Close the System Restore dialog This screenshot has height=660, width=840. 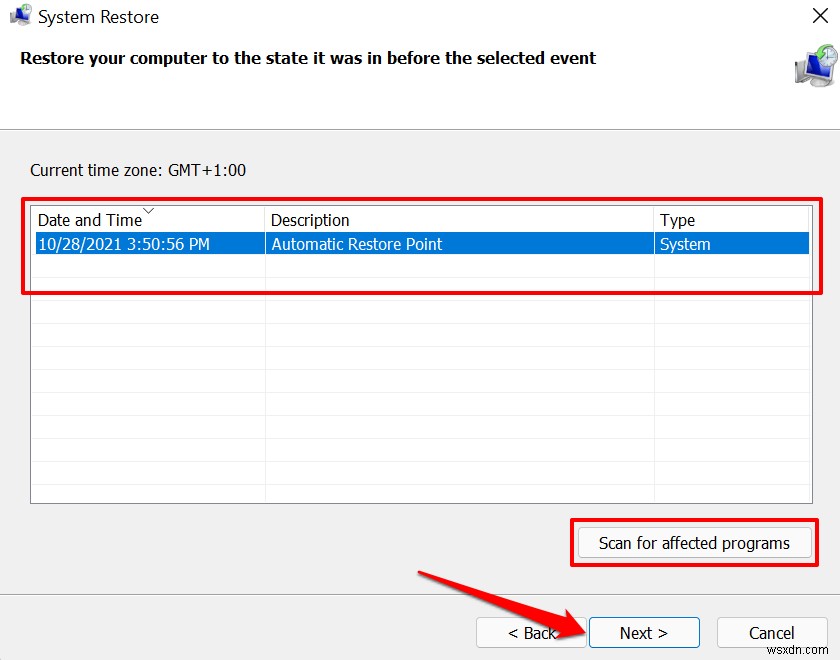[x=820, y=16]
